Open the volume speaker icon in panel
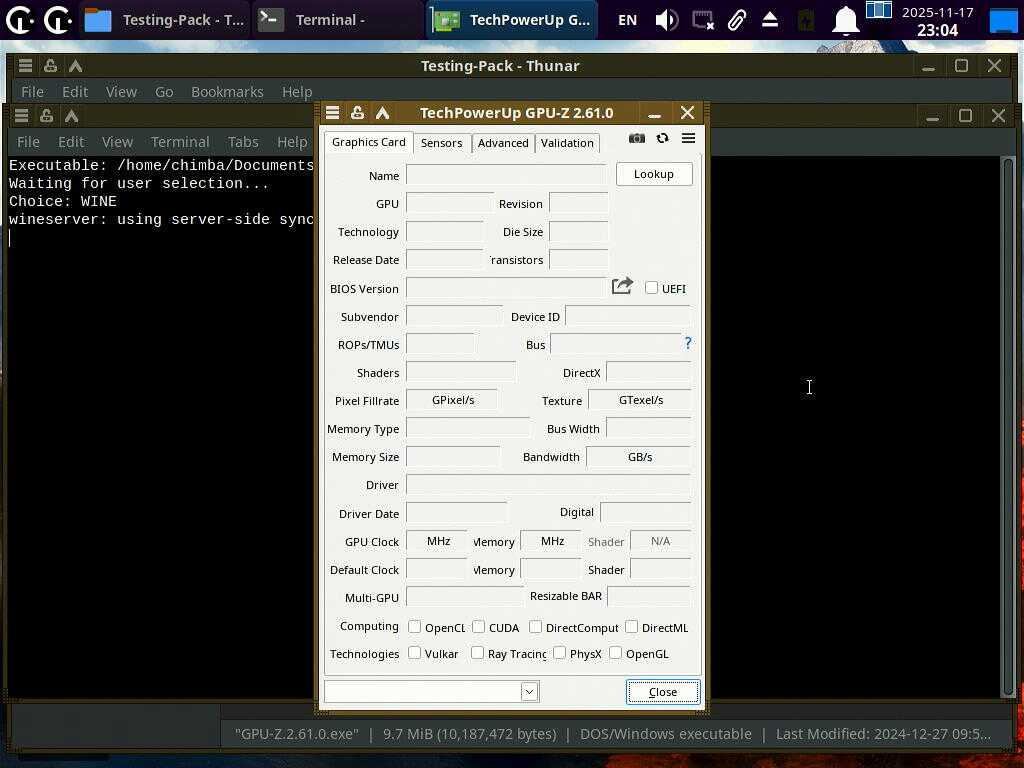Screen dimensions: 1024x768 pos(666,20)
